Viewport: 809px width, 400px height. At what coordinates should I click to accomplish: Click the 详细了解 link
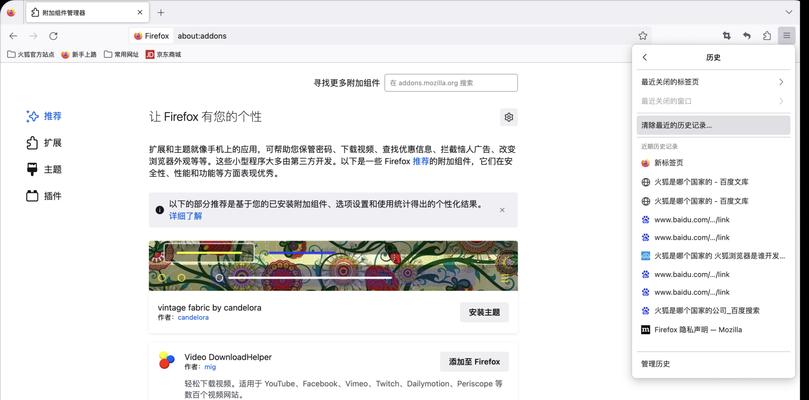(x=186, y=216)
